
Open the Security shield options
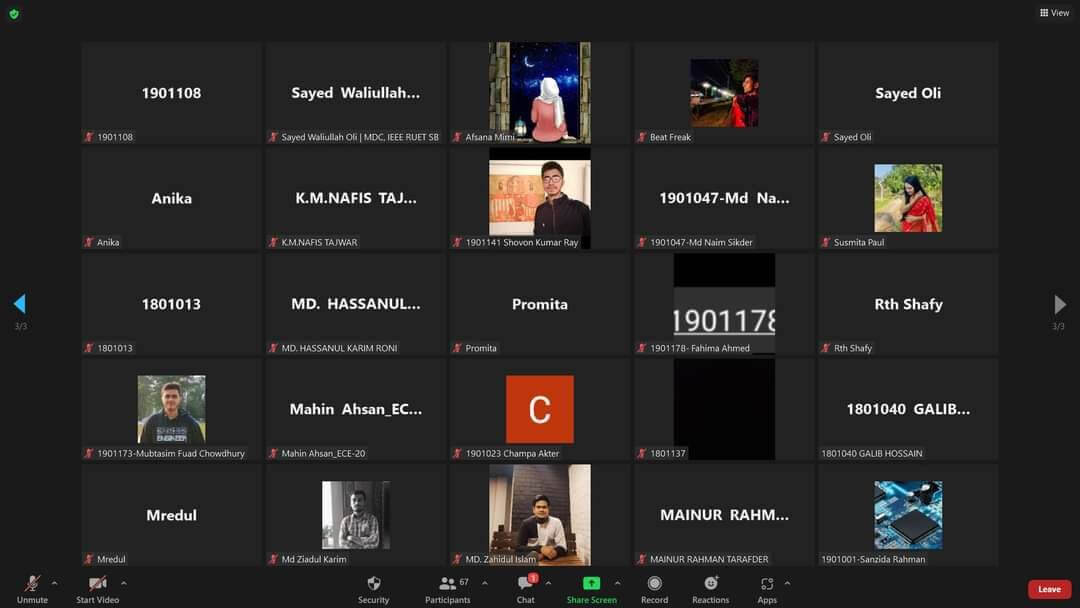pos(373,588)
